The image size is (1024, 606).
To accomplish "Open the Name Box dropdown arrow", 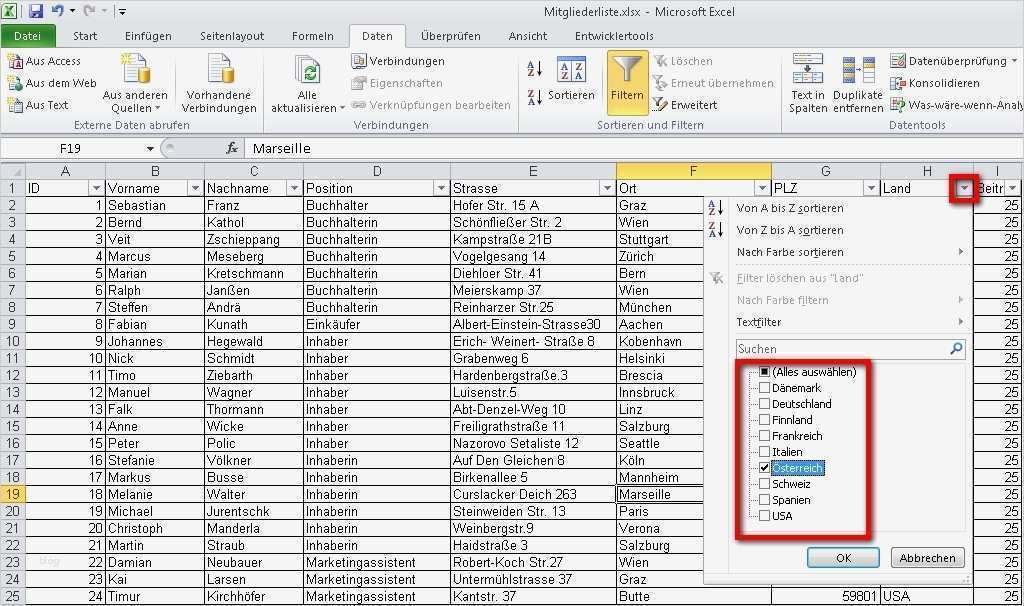I will 150,149.
